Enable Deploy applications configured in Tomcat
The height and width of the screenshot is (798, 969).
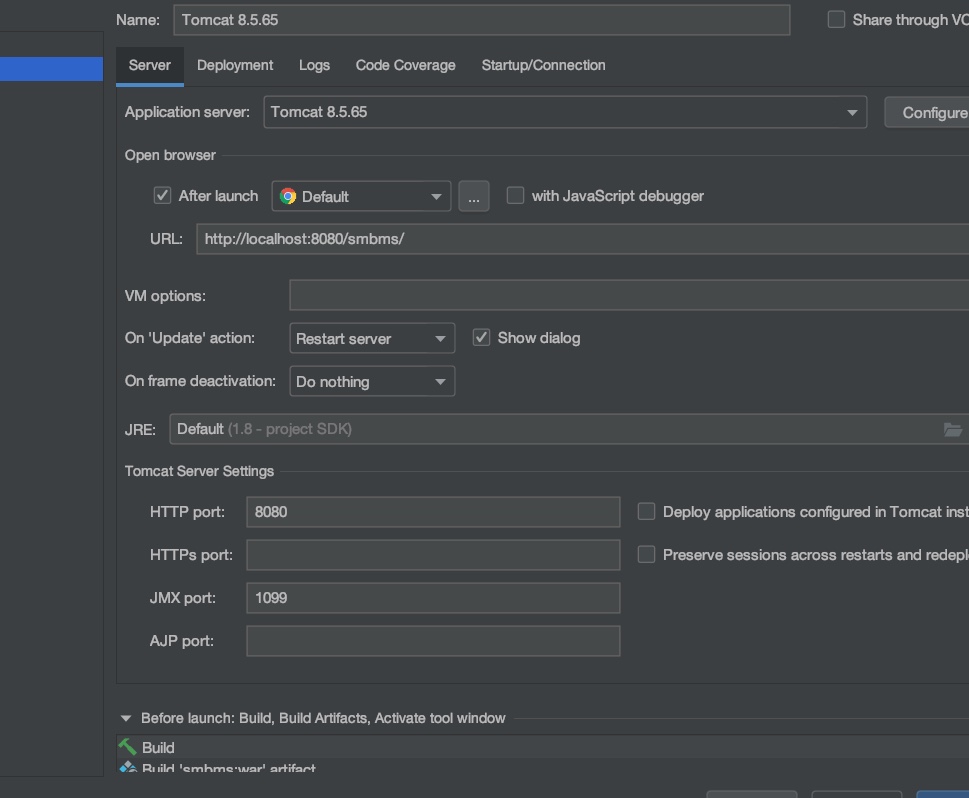click(647, 512)
